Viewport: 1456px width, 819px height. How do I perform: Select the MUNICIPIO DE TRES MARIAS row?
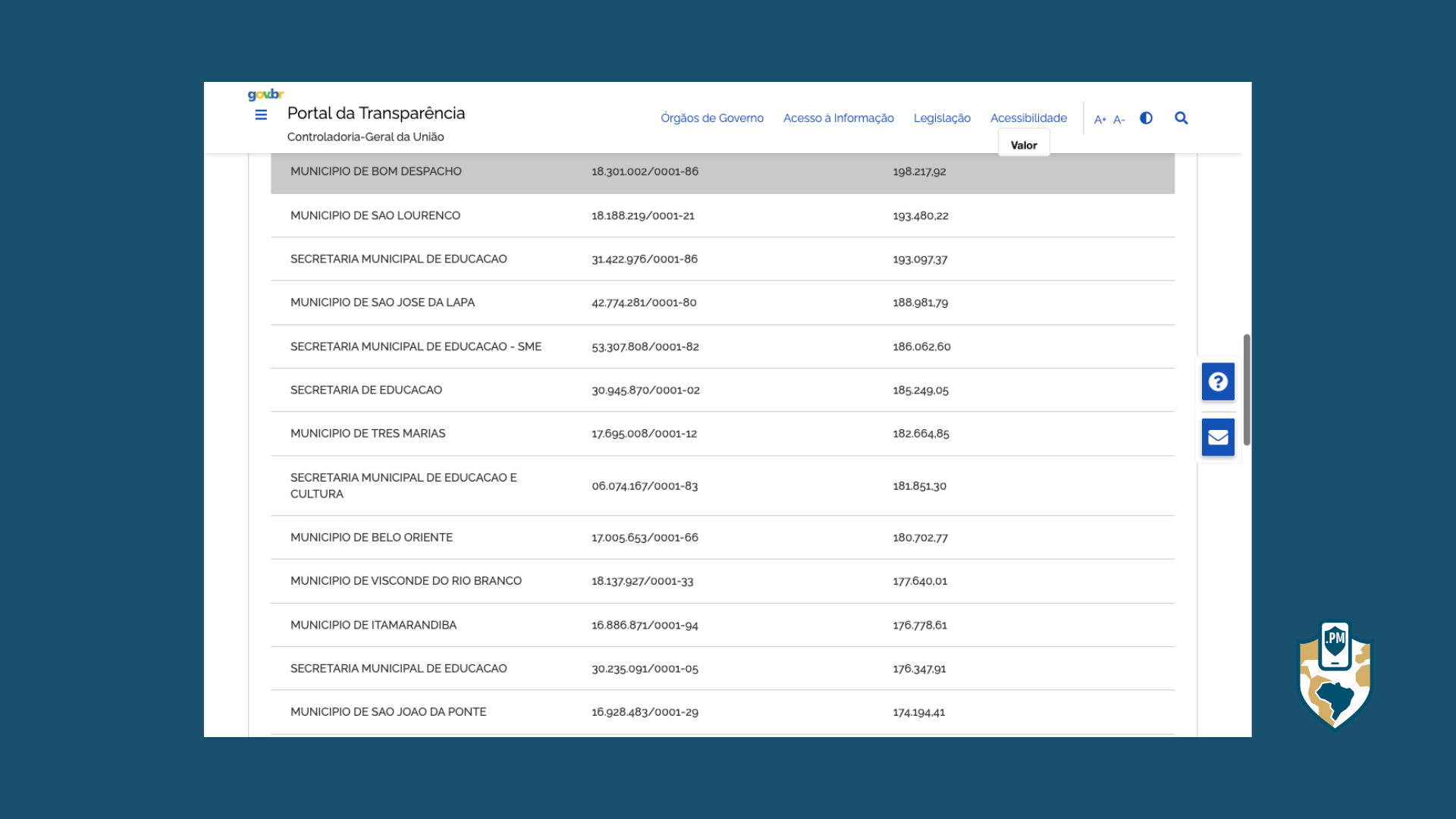[x=368, y=434]
